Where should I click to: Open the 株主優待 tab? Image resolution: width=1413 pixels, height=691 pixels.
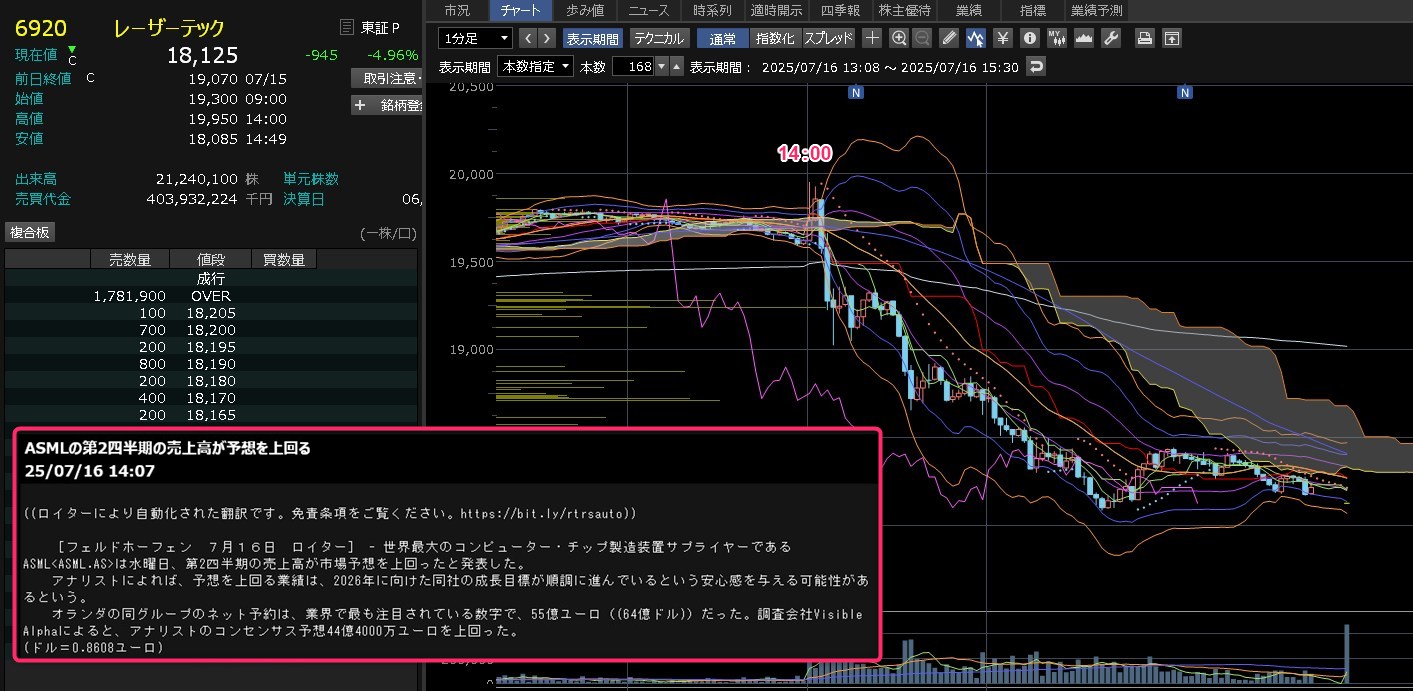[904, 11]
